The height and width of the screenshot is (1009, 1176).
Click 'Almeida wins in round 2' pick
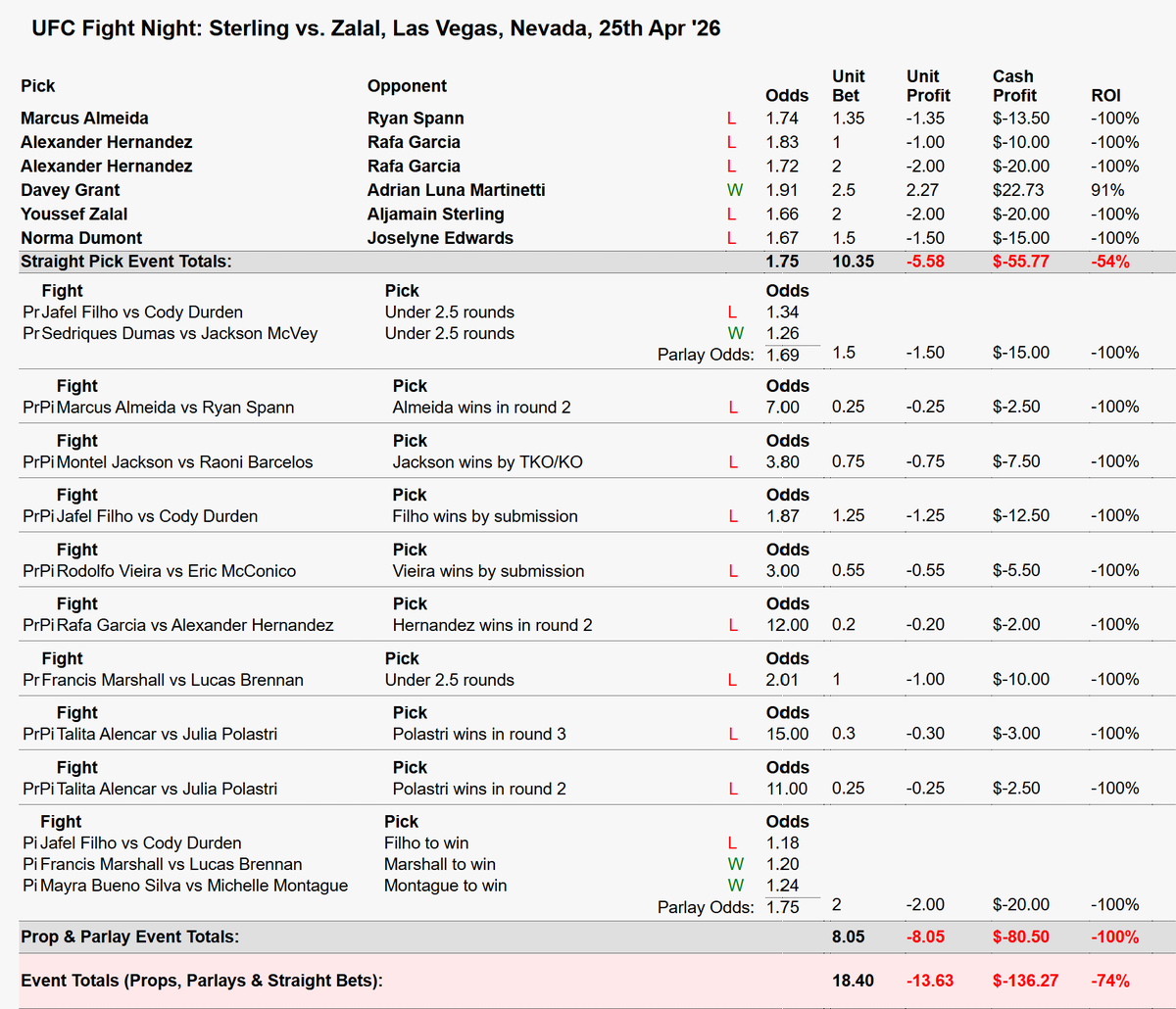coord(481,408)
